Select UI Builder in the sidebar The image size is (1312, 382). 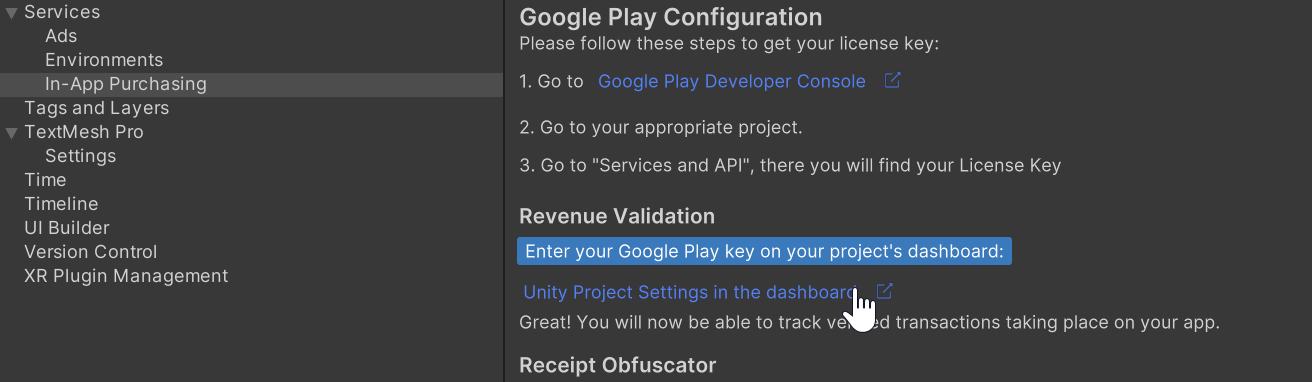[67, 228]
